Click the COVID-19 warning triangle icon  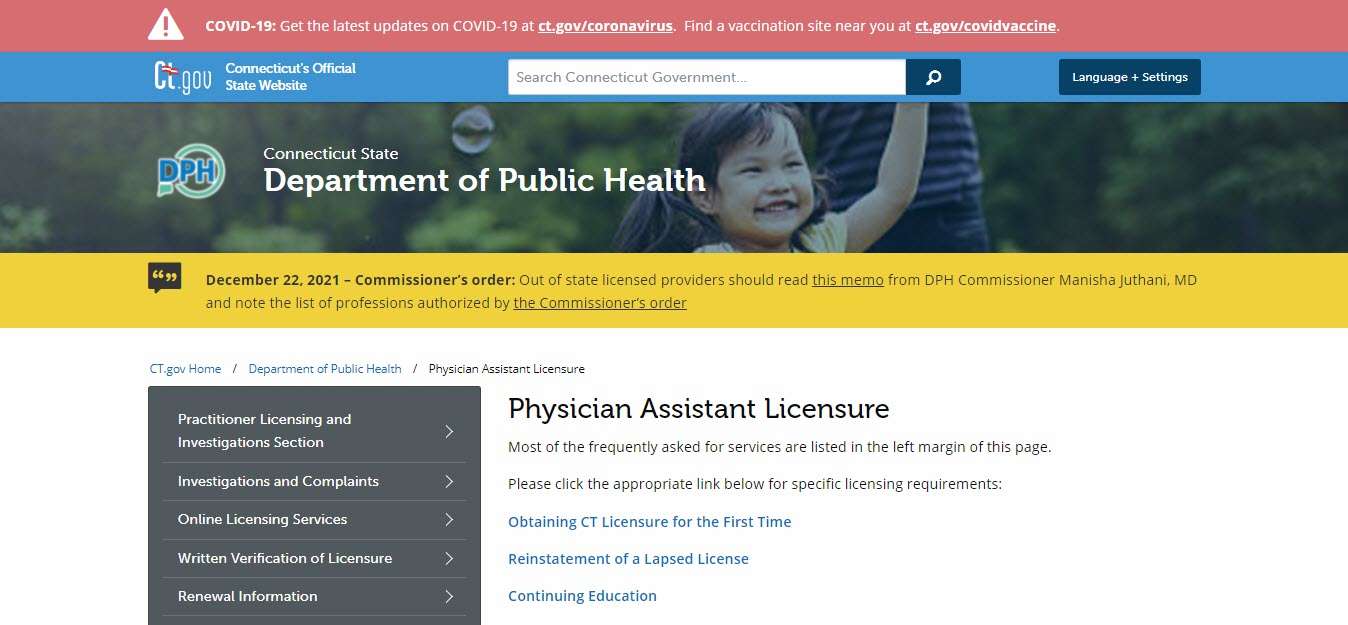(x=164, y=24)
